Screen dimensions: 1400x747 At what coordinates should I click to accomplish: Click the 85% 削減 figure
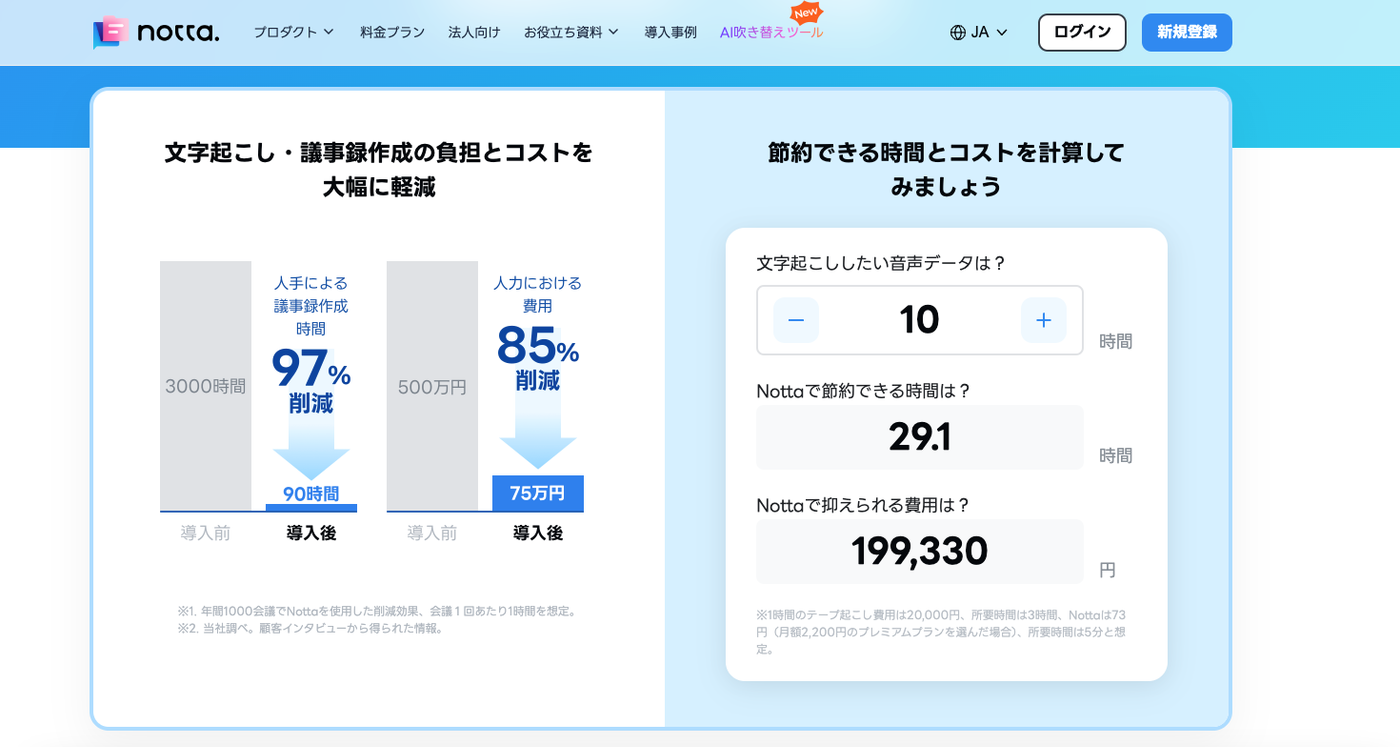click(538, 359)
